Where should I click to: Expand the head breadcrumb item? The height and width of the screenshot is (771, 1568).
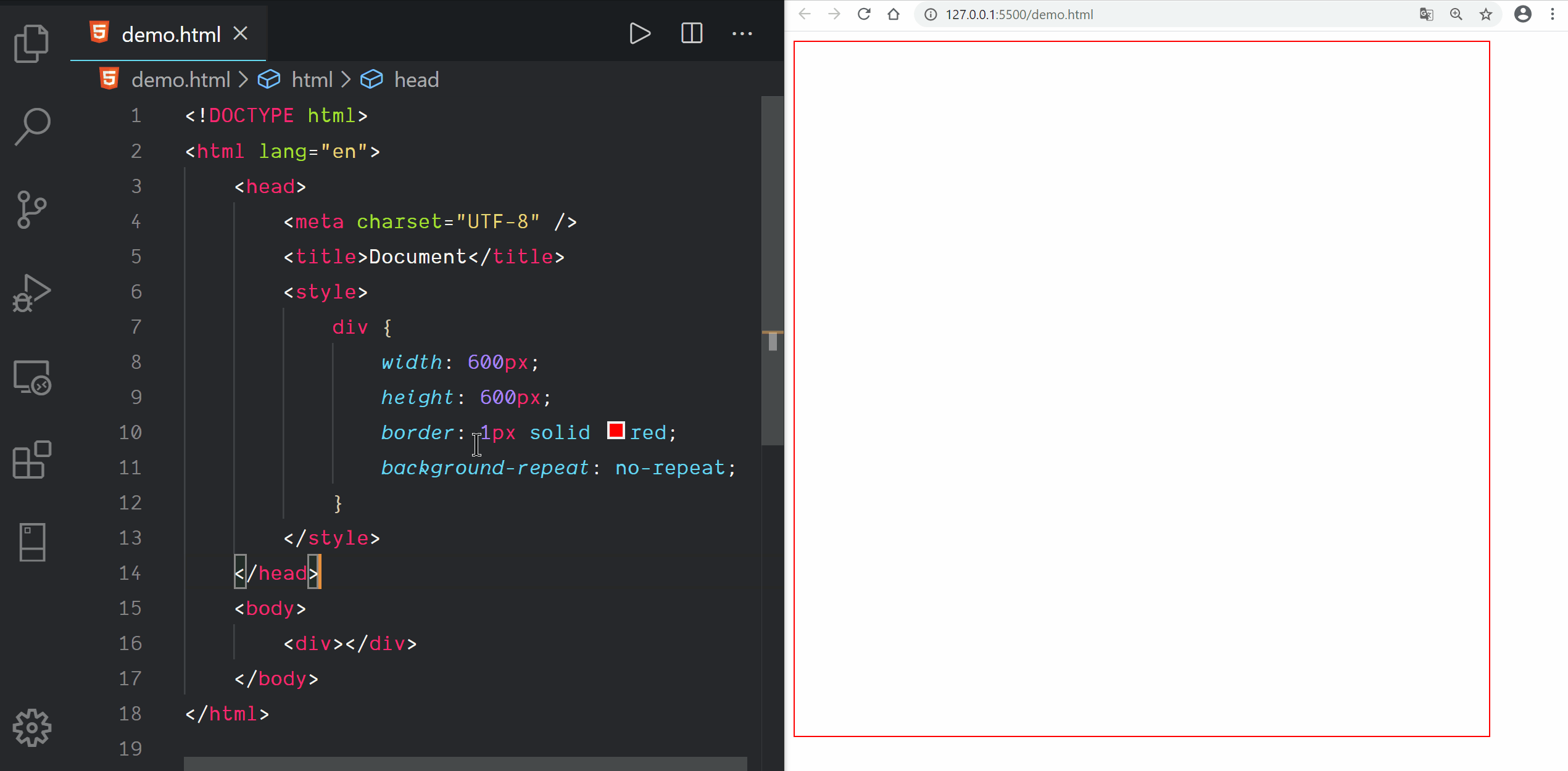pos(416,80)
